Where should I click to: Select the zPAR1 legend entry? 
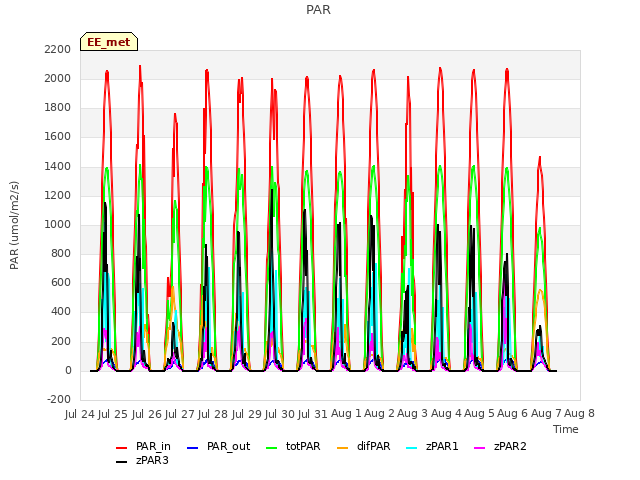pos(432,447)
